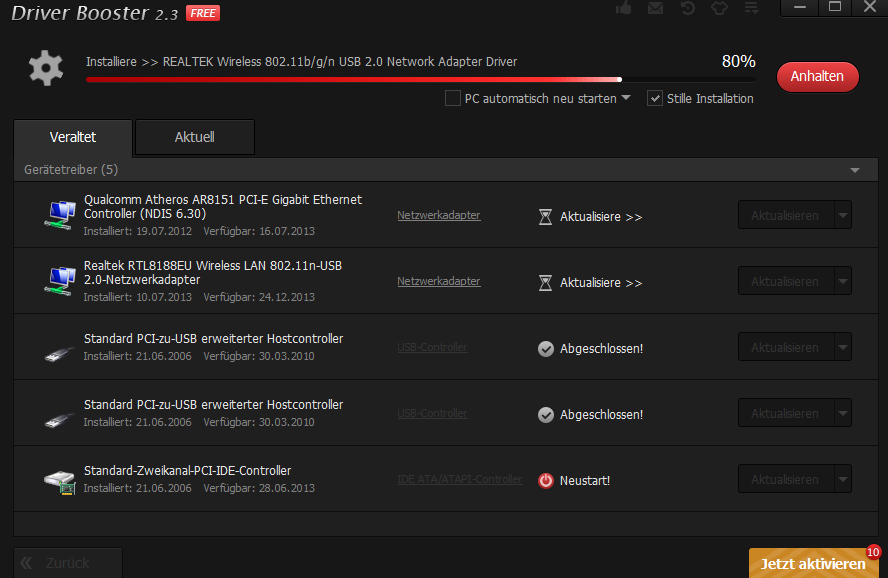The image size is (888, 578).
Task: Click the Driver Booster 2.3 title
Action: pyautogui.click(x=95, y=13)
